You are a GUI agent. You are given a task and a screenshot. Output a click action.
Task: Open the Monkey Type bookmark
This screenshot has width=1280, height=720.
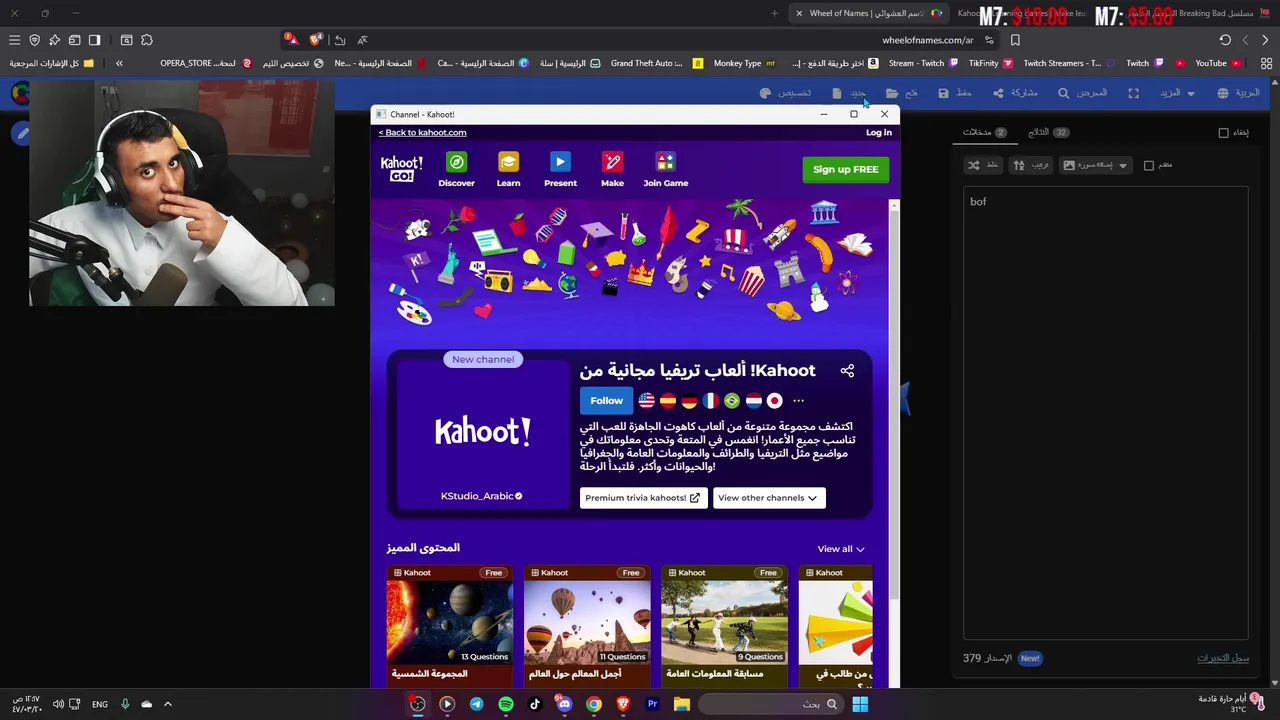[744, 63]
